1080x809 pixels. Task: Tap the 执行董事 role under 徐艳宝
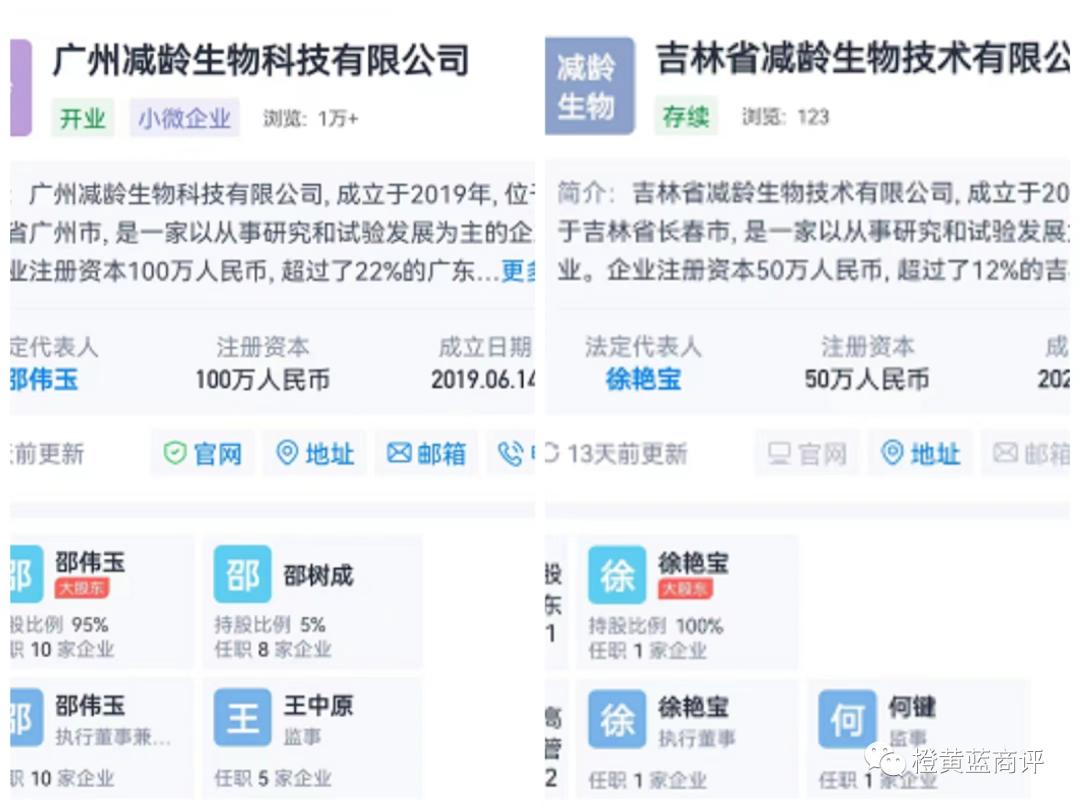tap(696, 739)
